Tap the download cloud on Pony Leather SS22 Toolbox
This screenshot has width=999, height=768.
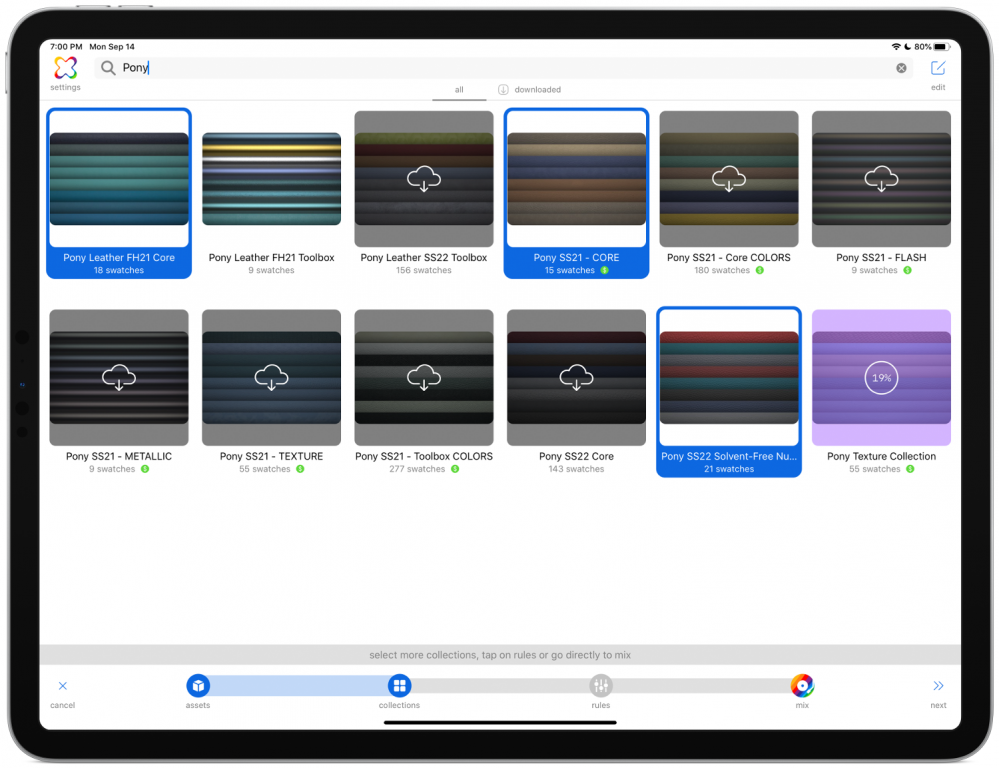[x=423, y=178]
